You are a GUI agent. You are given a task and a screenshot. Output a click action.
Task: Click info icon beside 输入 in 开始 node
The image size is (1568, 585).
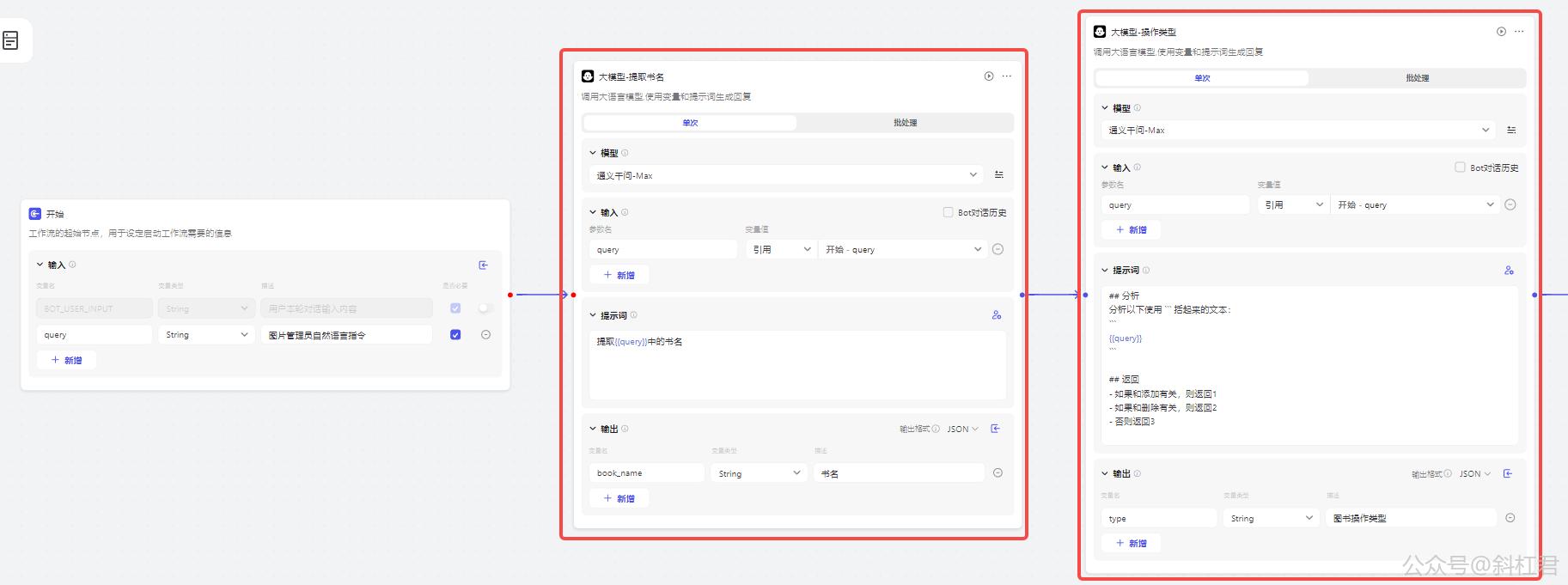[x=72, y=265]
